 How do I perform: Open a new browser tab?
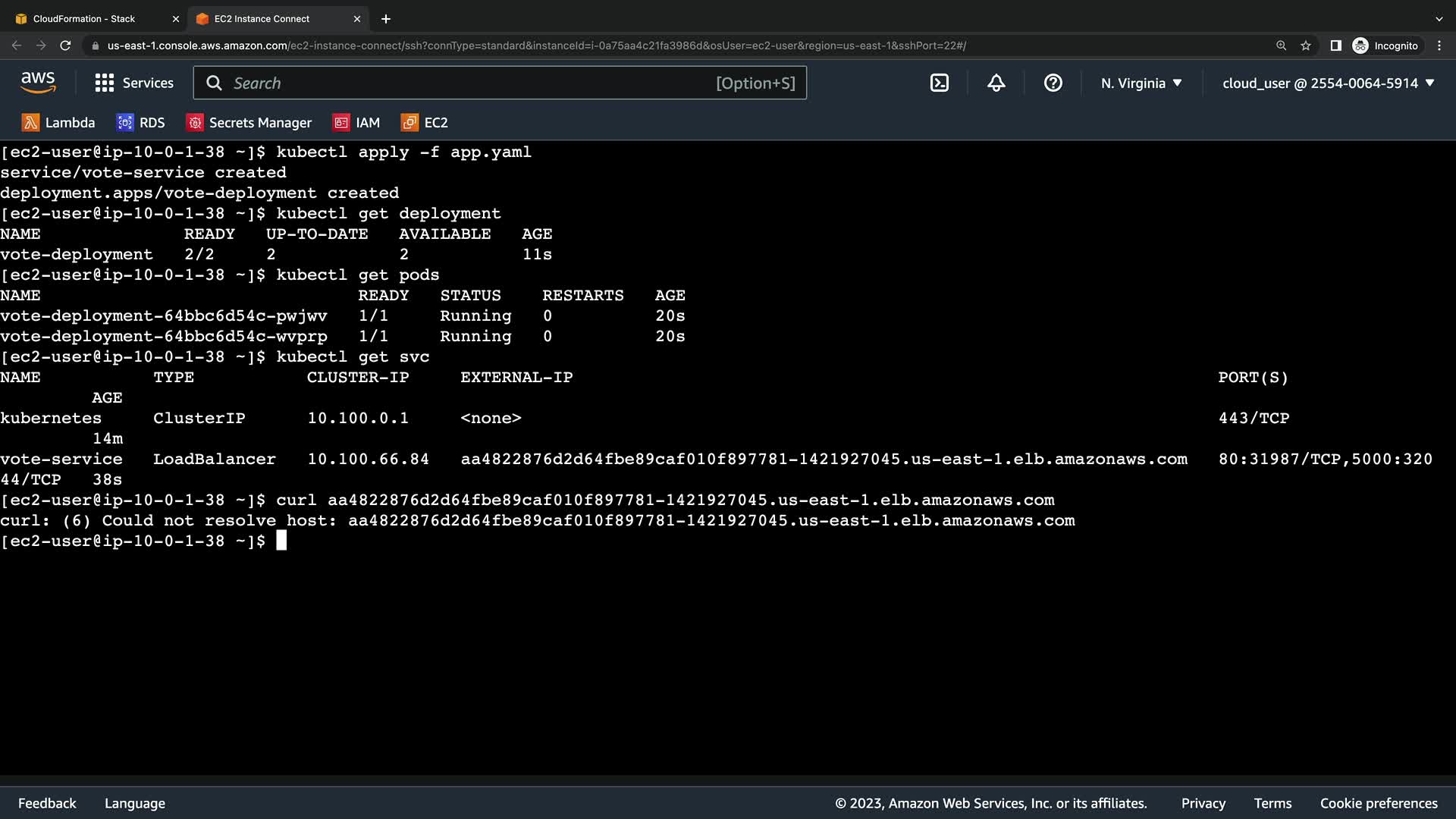tap(386, 19)
